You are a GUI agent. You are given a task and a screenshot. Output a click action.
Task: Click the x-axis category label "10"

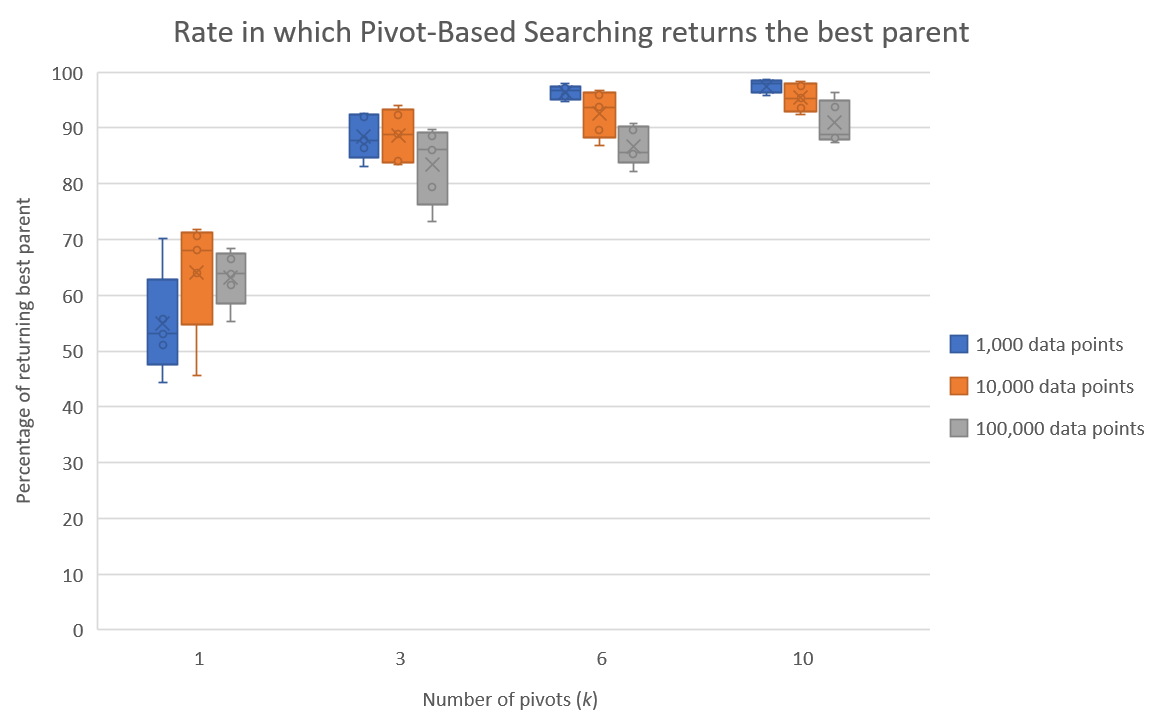point(801,659)
